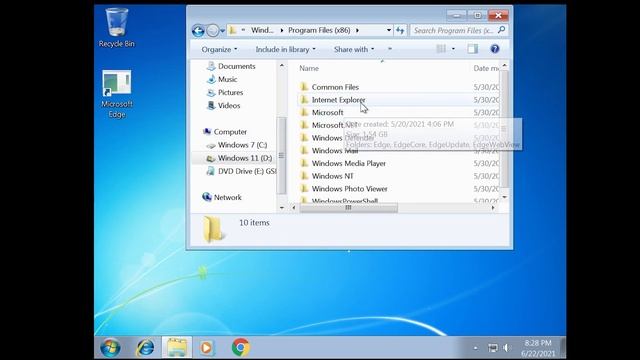Select the Windows Media Player folder

click(x=349, y=164)
